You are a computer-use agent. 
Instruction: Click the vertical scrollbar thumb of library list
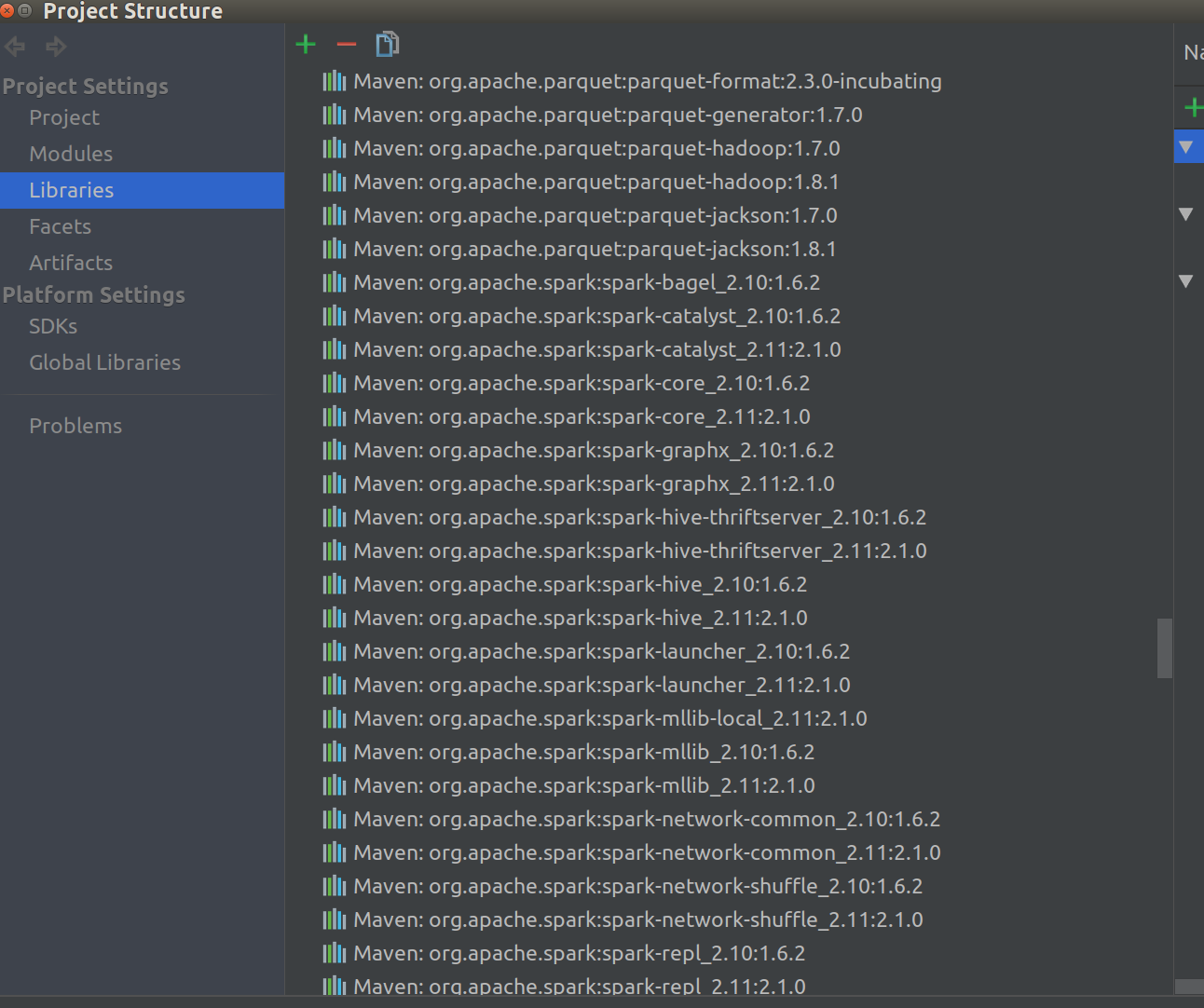[x=1164, y=648]
